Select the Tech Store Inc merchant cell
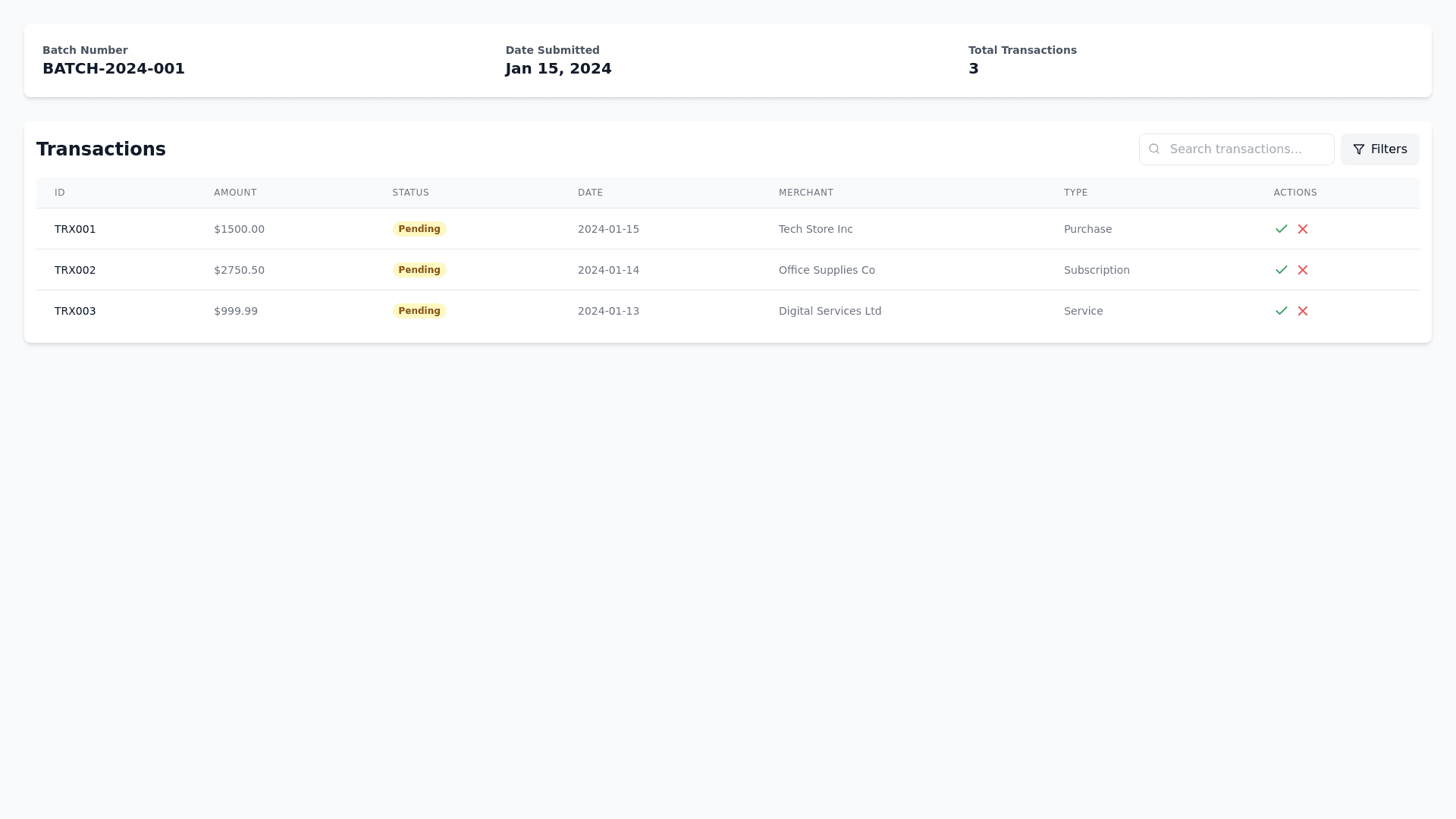The width and height of the screenshot is (1456, 819). coord(815,229)
